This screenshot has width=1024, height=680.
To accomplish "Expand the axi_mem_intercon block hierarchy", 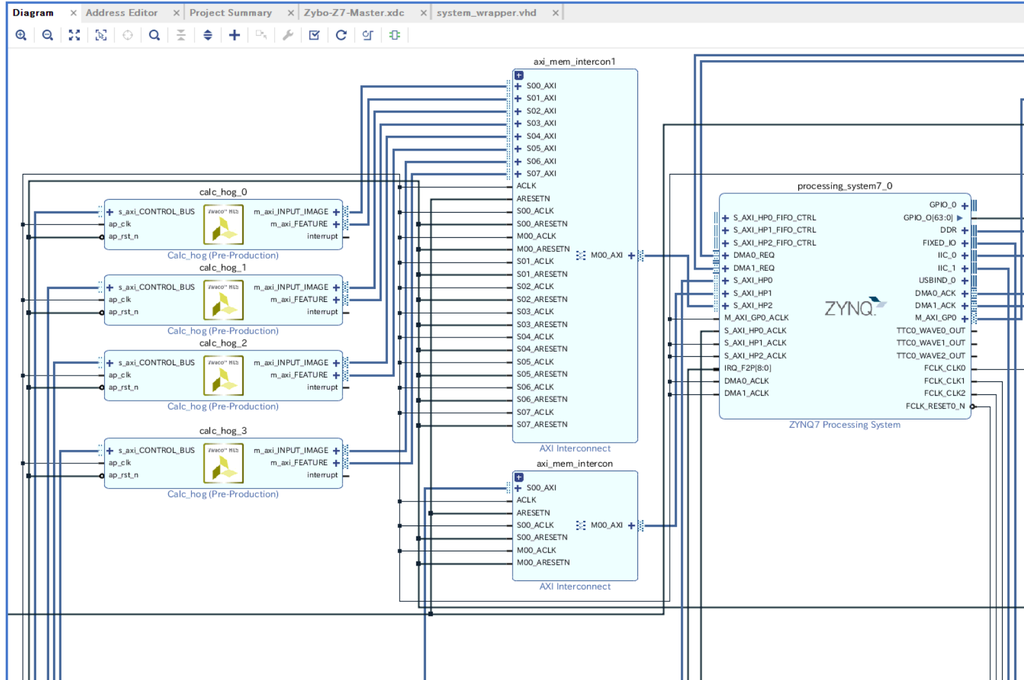I will point(519,477).
